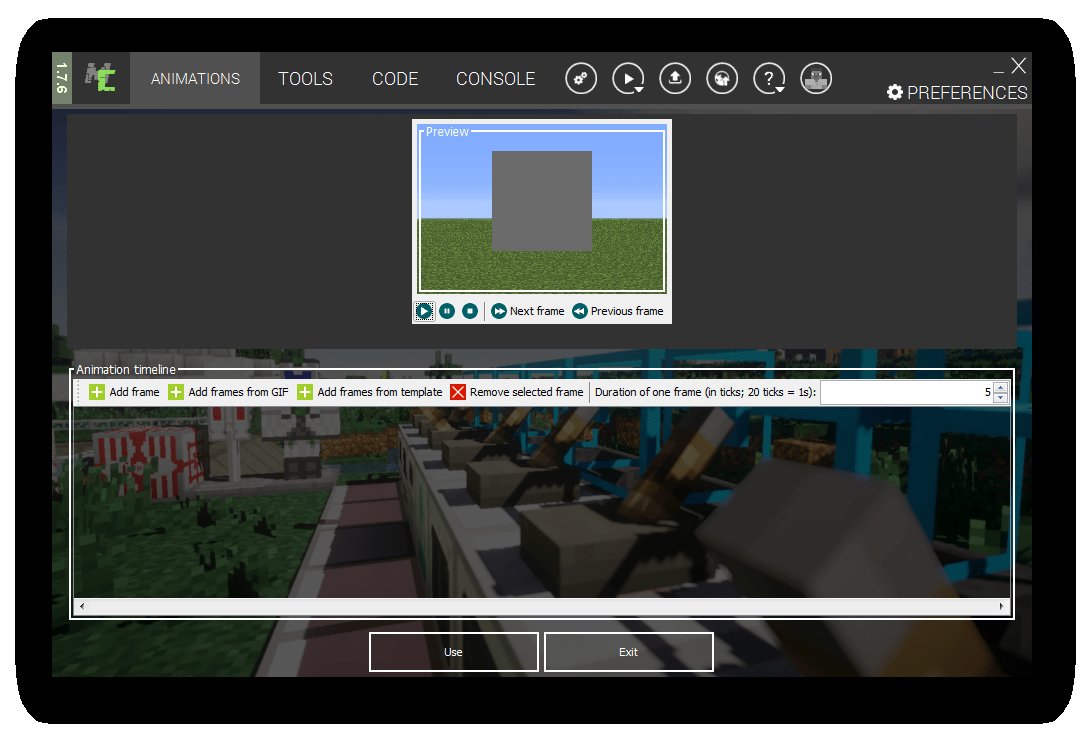Go to Previous frame
1084x729 pixels.
tap(617, 311)
